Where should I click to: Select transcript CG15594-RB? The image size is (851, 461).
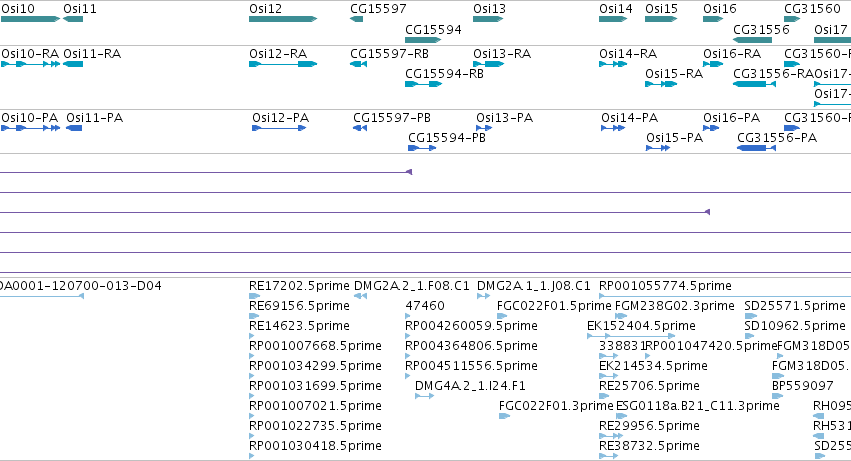(x=444, y=74)
